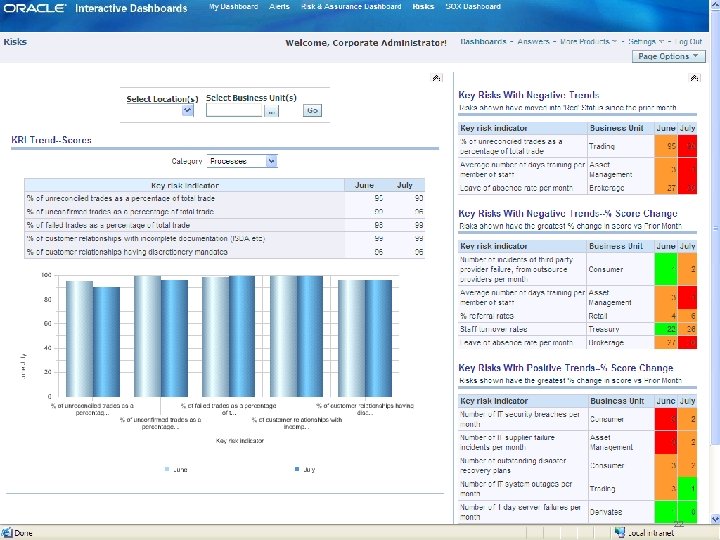Open the Alerts tab
The height and width of the screenshot is (540, 720).
click(279, 7)
